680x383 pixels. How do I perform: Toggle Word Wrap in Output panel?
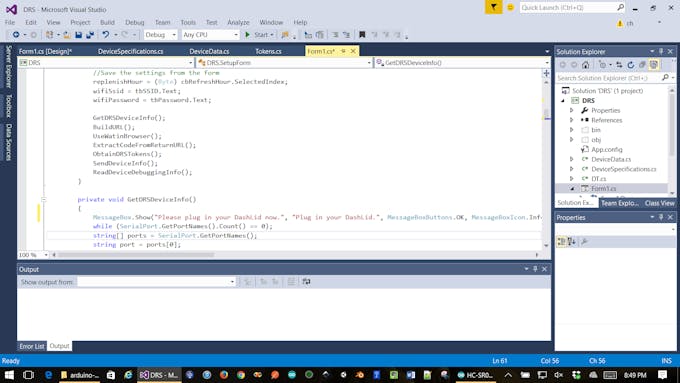(x=306, y=282)
